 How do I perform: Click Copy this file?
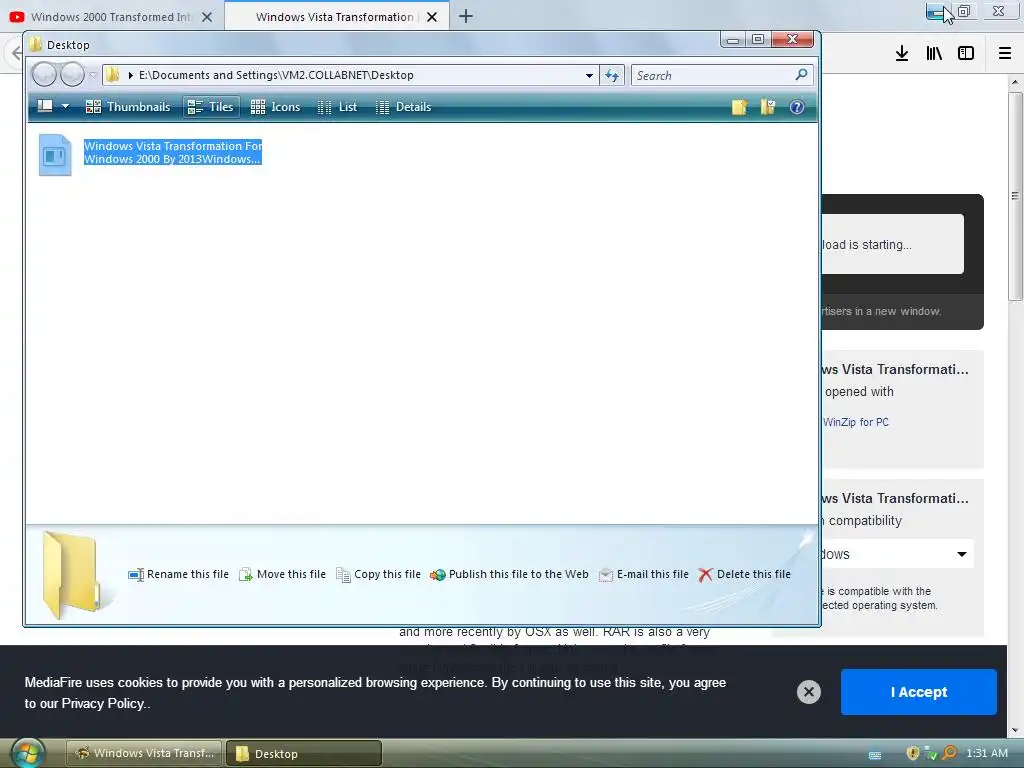click(x=378, y=574)
